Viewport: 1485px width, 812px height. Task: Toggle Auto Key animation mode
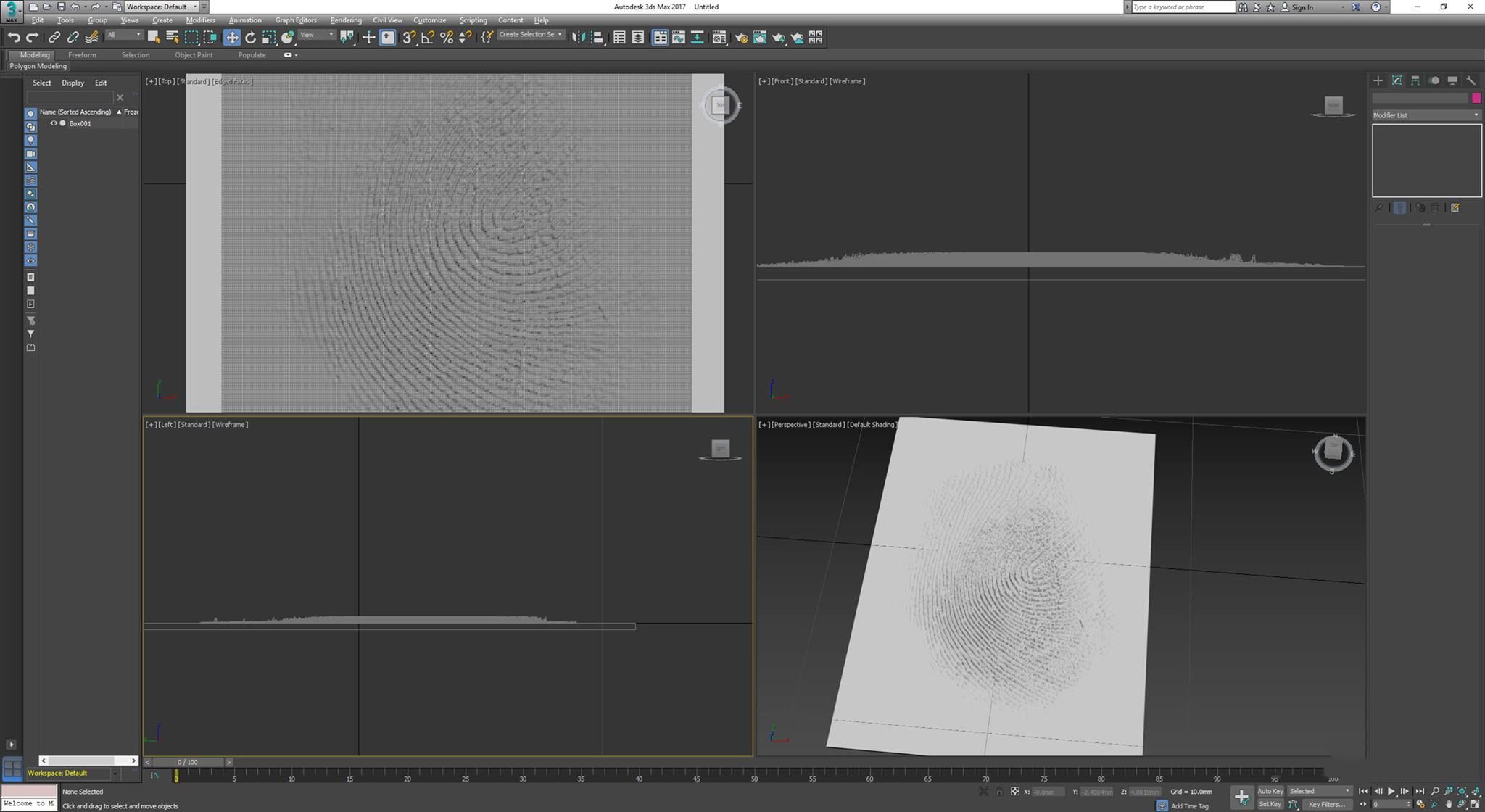pos(1270,791)
